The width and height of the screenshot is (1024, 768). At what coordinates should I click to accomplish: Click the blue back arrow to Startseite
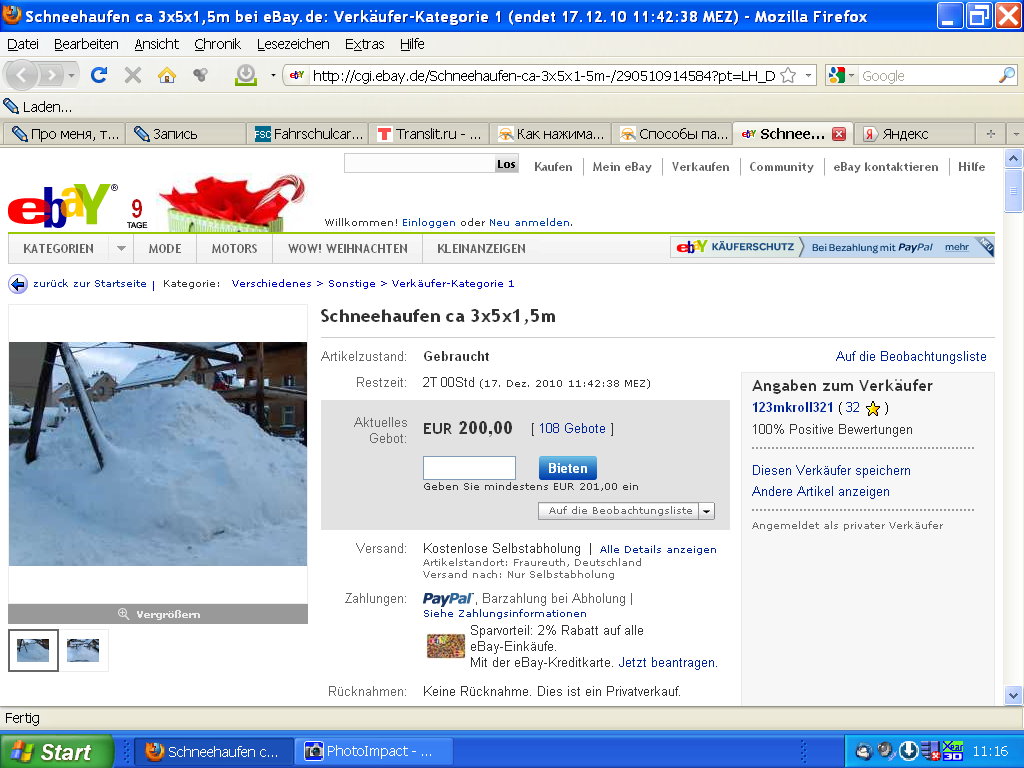[18, 284]
